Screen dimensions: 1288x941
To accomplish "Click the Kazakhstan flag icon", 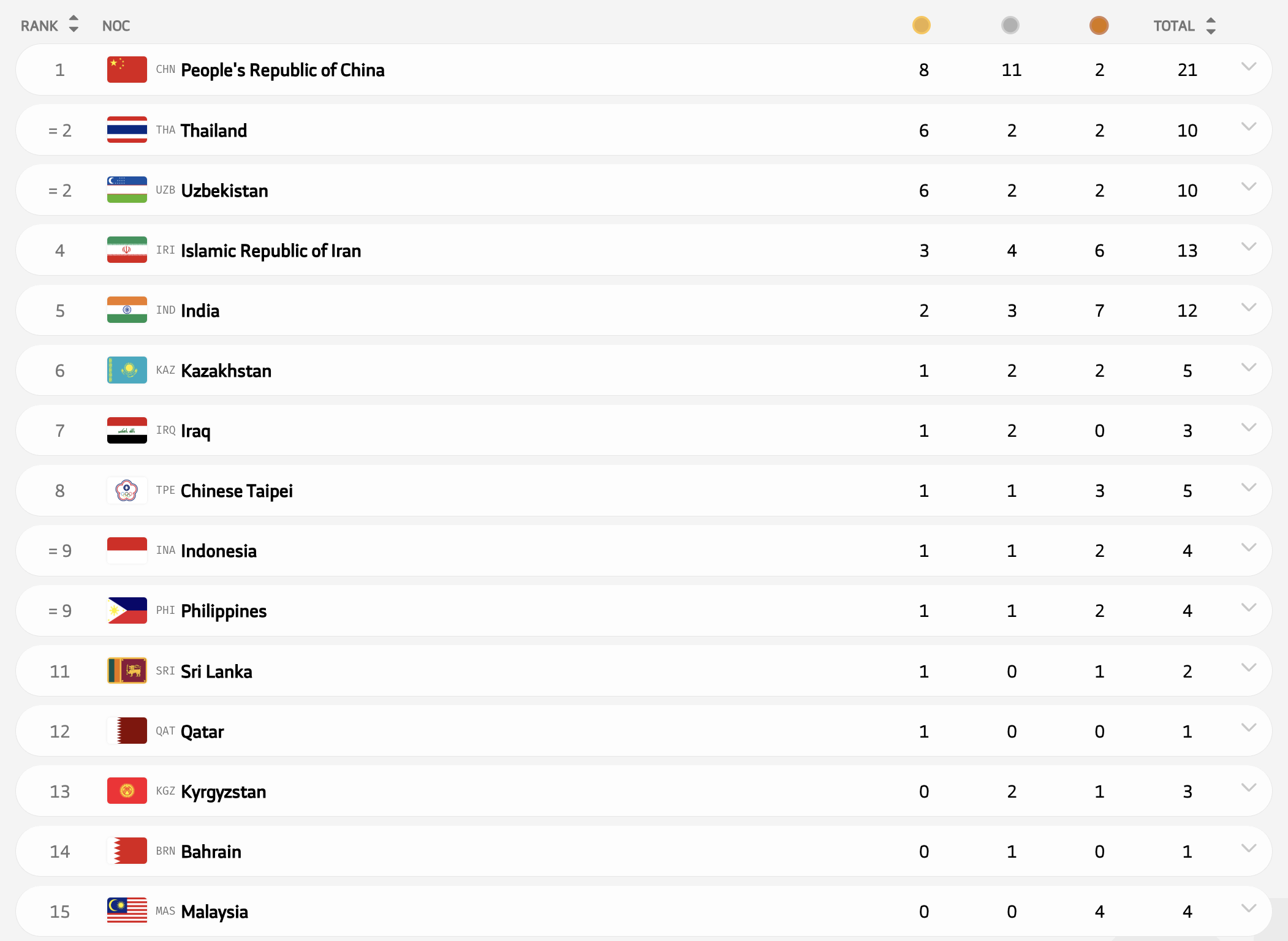I will 127,370.
